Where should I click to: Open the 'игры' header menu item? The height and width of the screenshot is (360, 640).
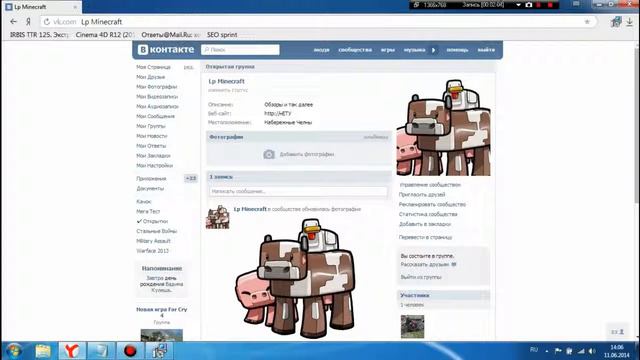pos(388,50)
